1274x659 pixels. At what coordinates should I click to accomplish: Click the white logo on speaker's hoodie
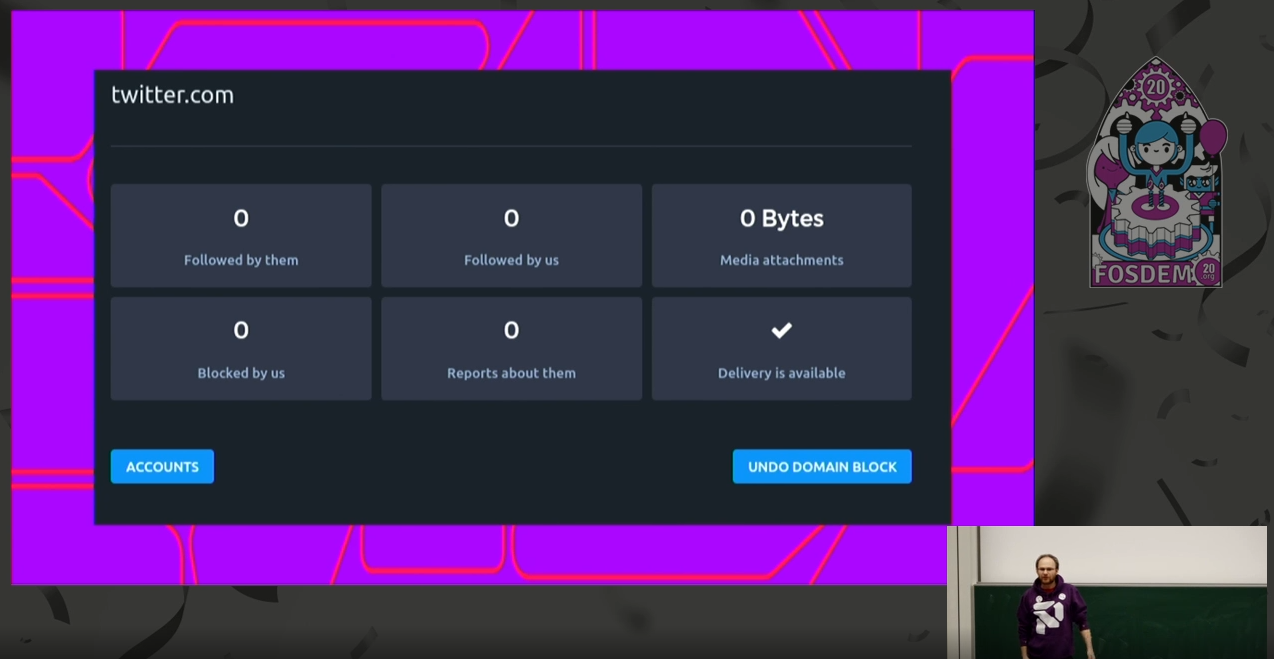click(1048, 610)
